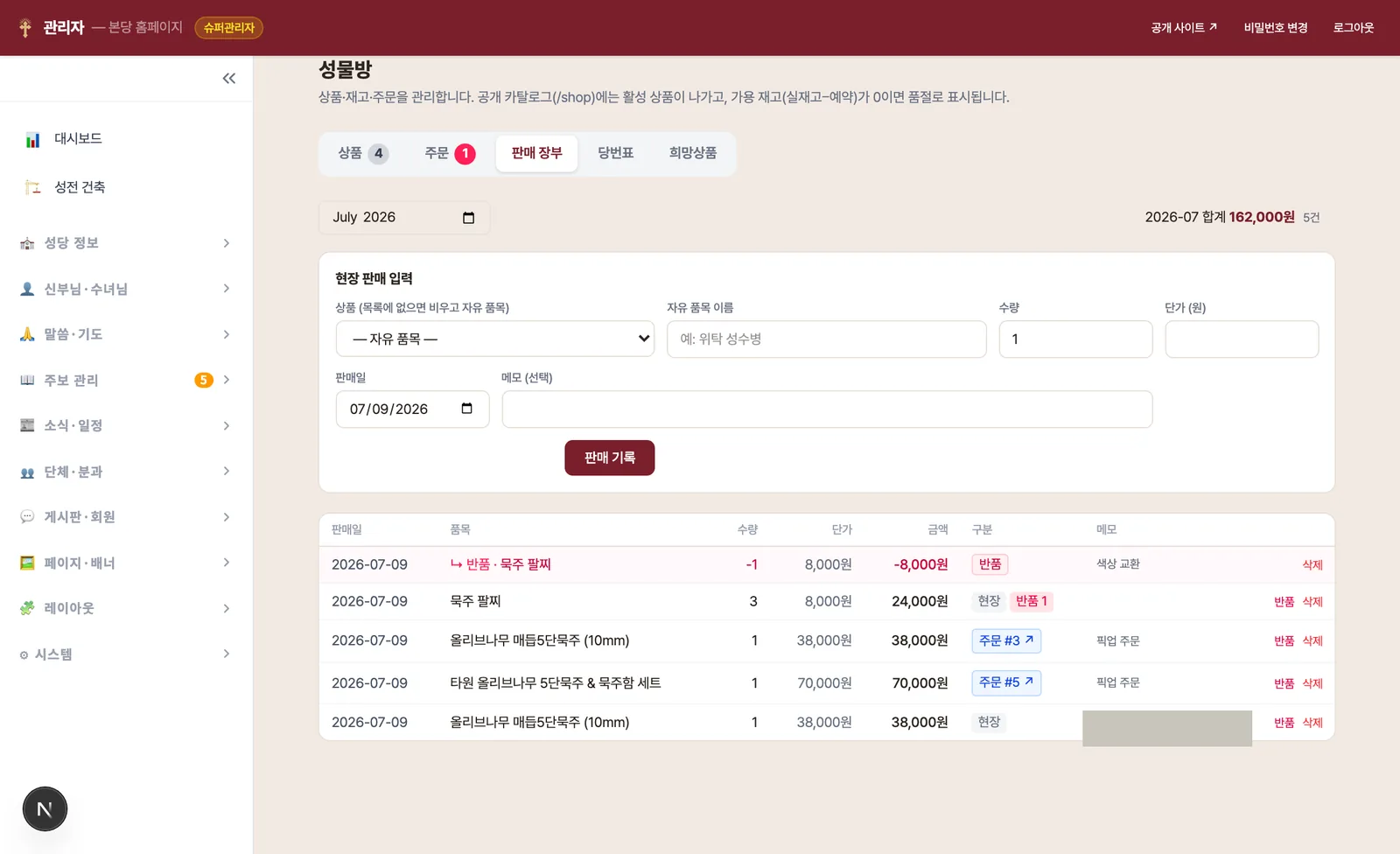Expand the 페이지·배너 menu chevron
1400x854 pixels.
click(x=227, y=563)
